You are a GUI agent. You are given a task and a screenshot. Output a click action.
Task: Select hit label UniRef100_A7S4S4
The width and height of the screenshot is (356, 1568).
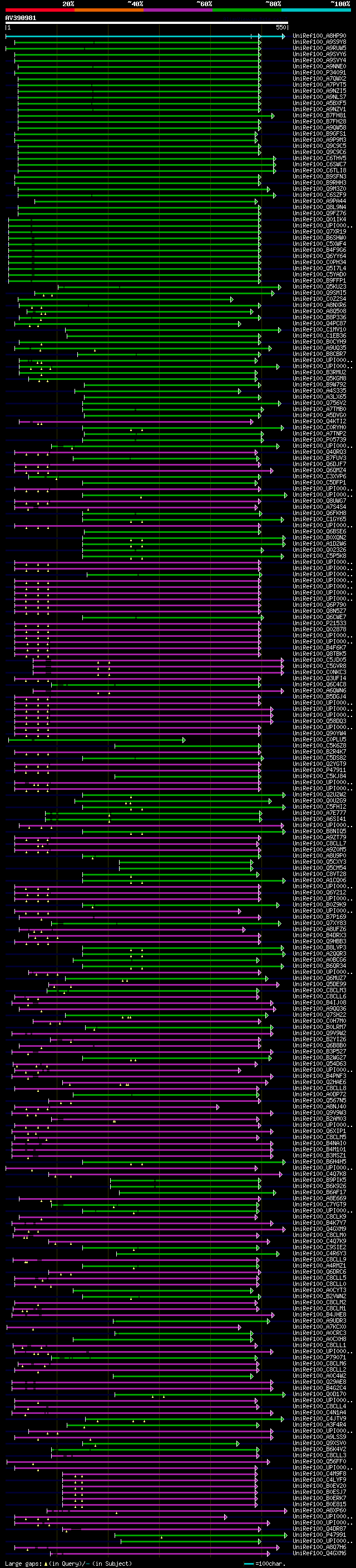(x=319, y=507)
